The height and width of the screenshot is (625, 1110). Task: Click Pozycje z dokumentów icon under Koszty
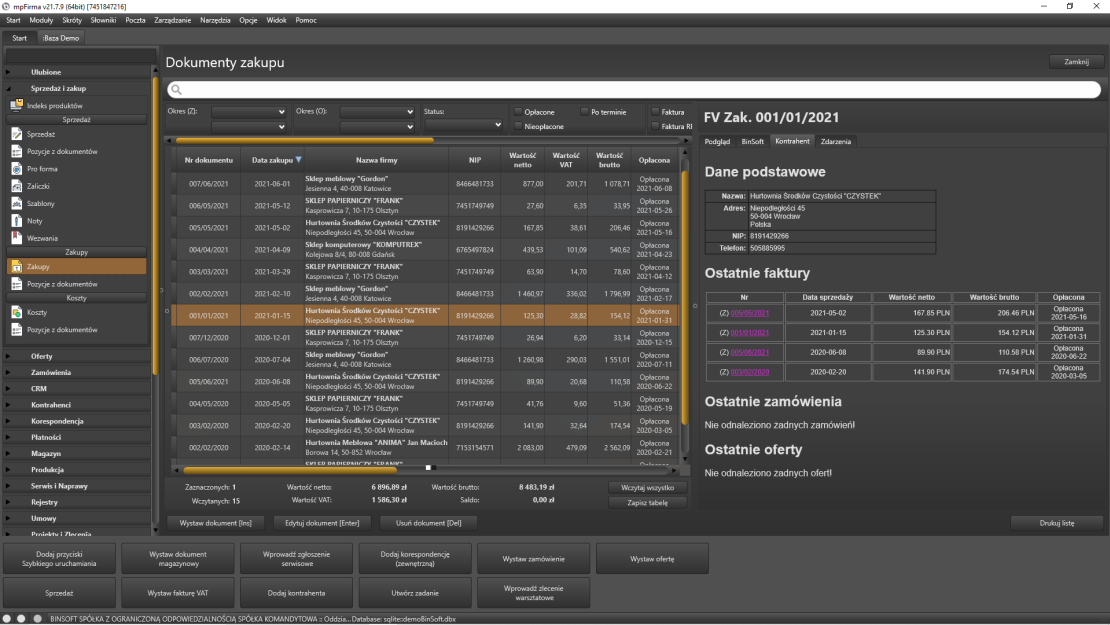pos(16,330)
